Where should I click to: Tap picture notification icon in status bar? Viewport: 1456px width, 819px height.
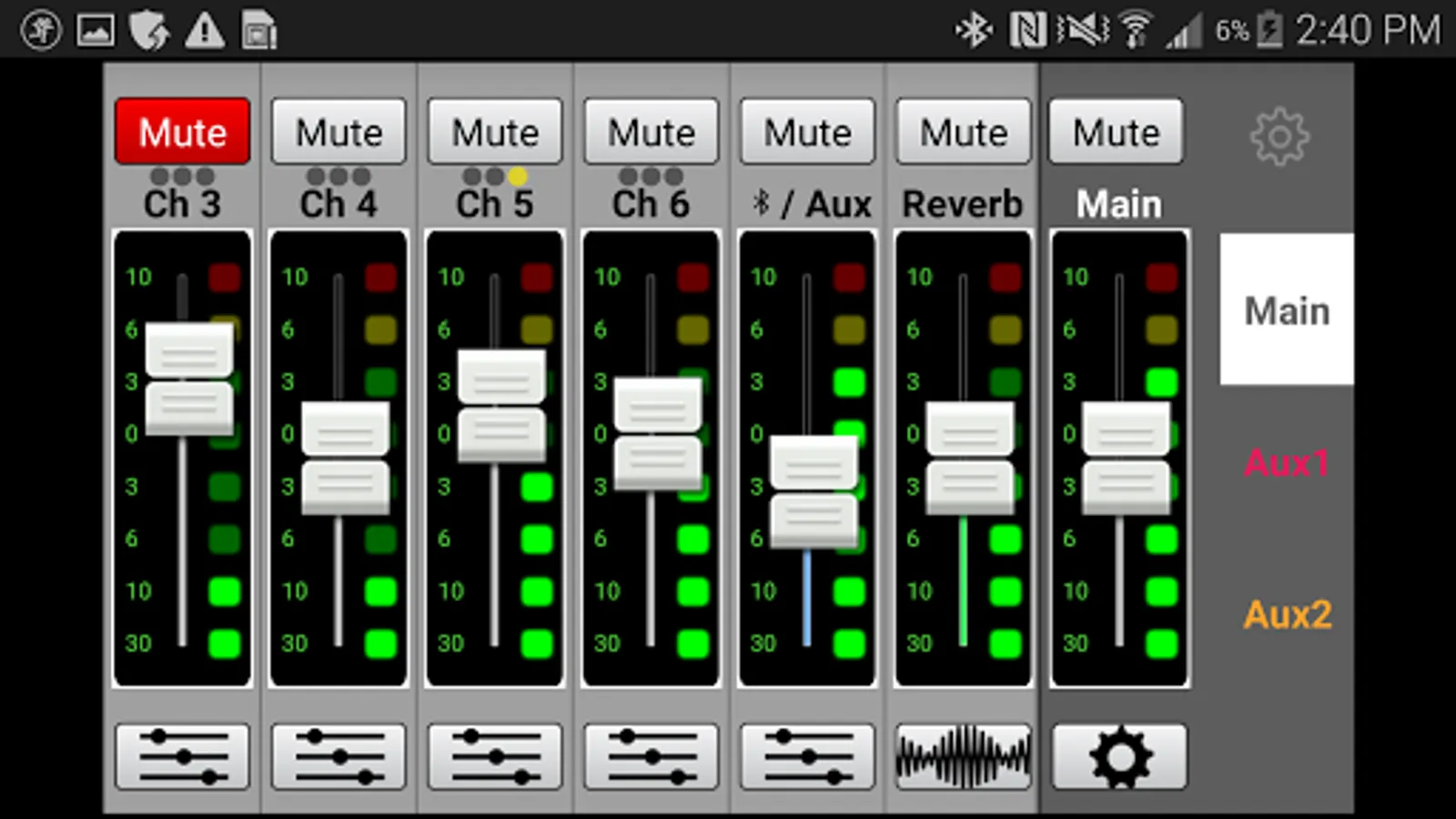96,31
